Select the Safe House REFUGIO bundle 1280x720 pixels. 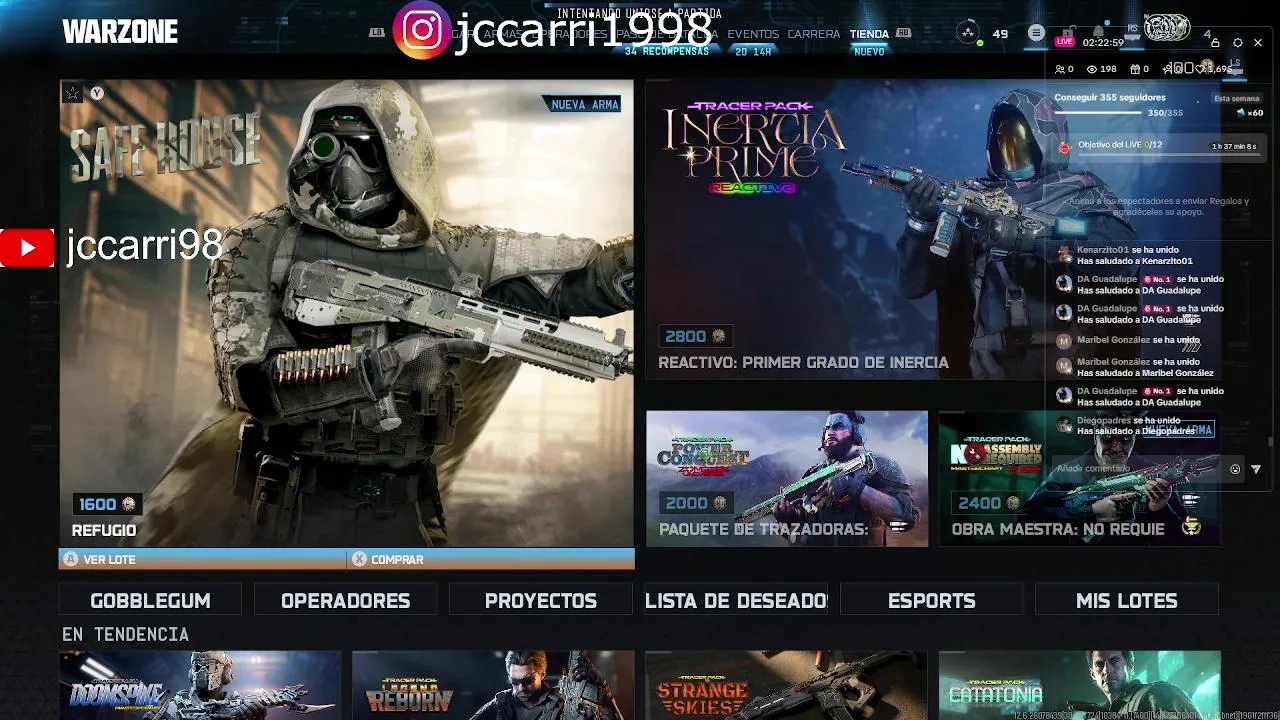(346, 313)
